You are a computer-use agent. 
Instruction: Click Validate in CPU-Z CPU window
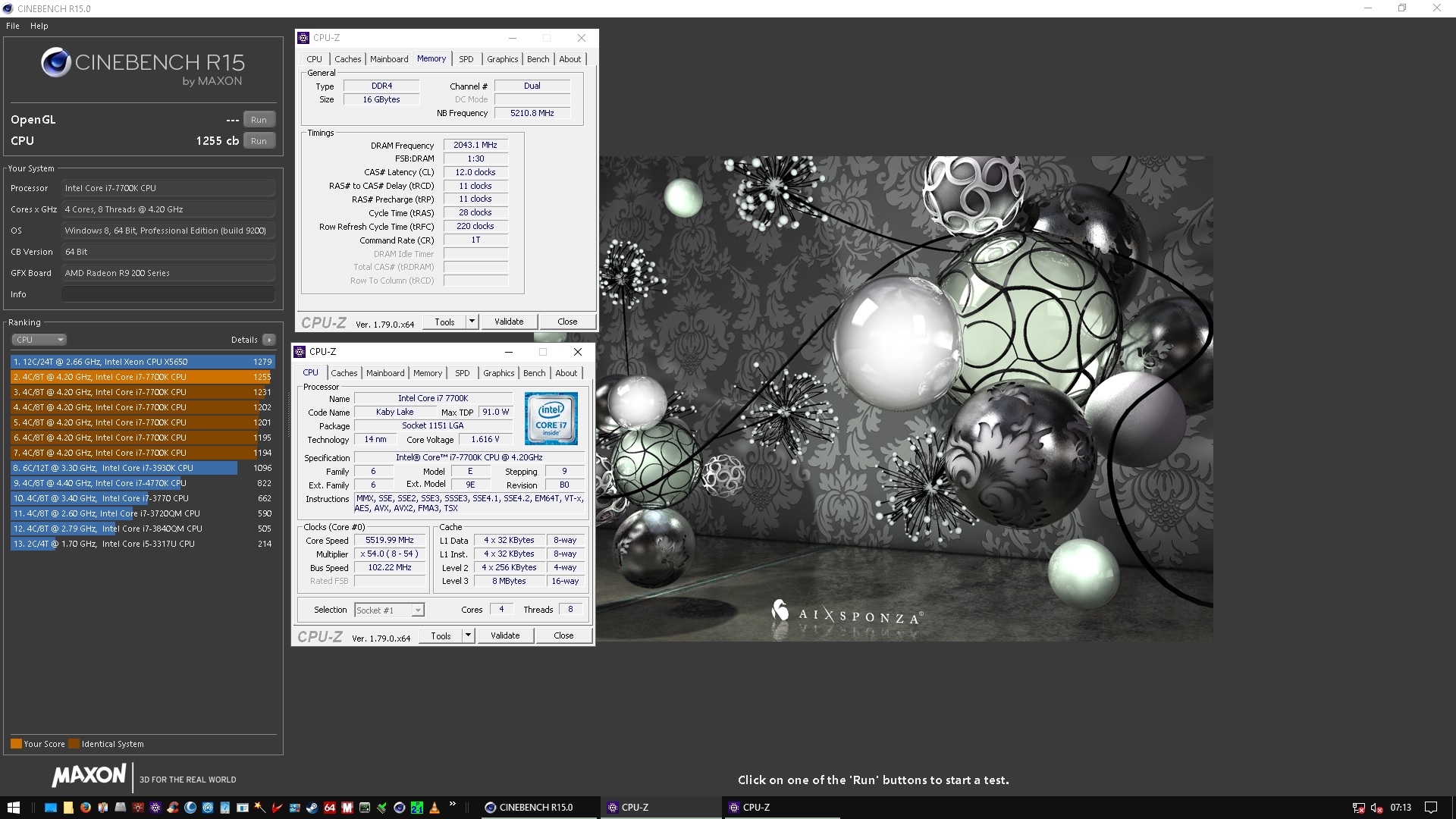505,635
